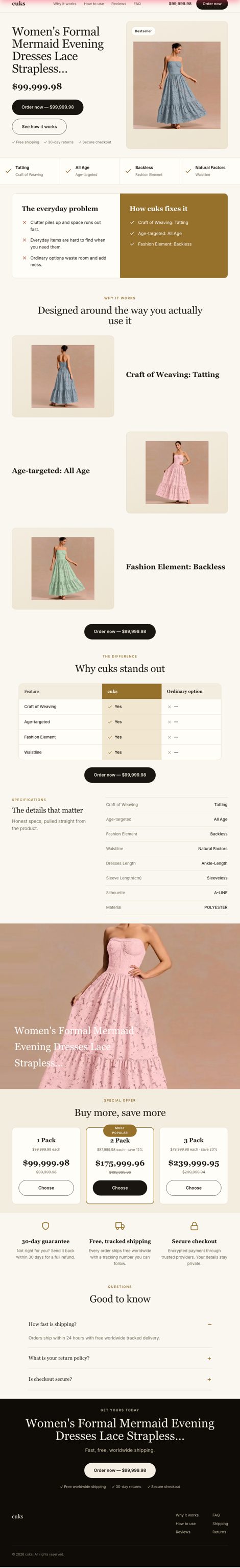Choose the 1 Pack offer
Screen dimensions: 240x1568
point(46,1188)
